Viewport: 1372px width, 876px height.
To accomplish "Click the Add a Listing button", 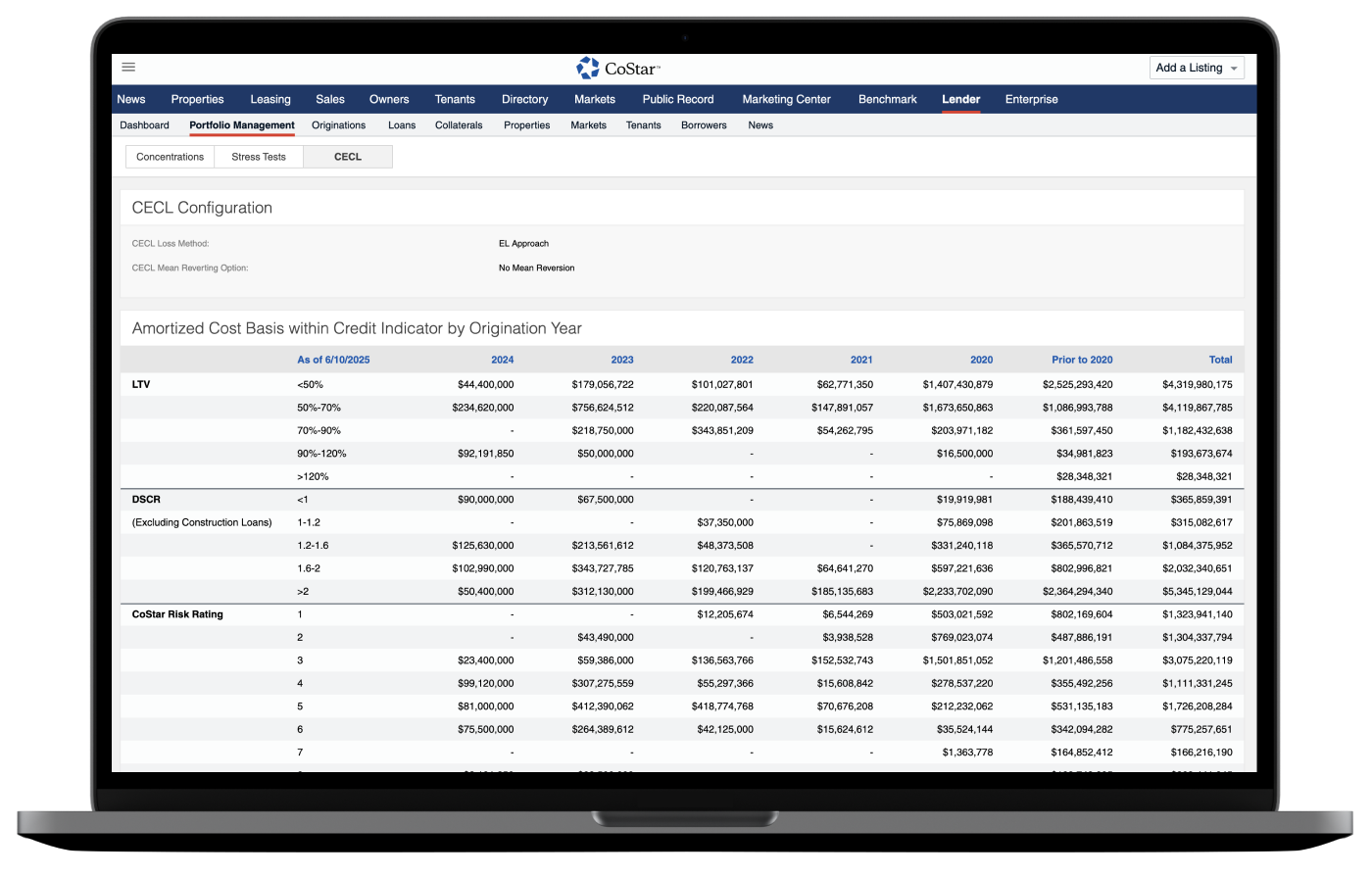I will pos(1188,68).
